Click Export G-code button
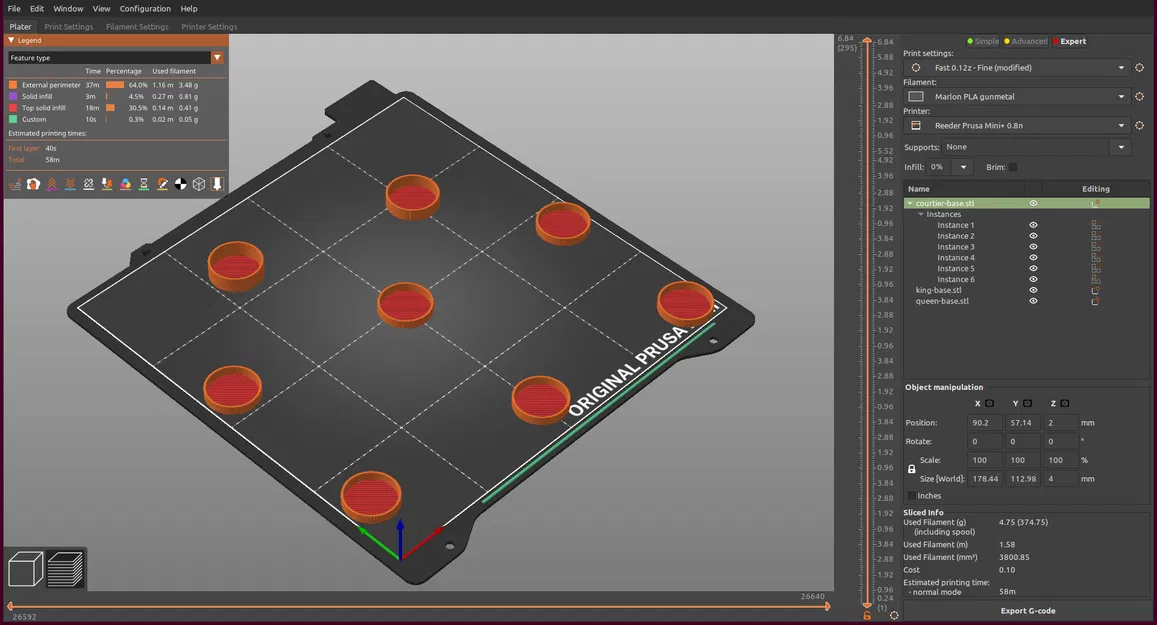The image size is (1157, 625). click(1027, 611)
